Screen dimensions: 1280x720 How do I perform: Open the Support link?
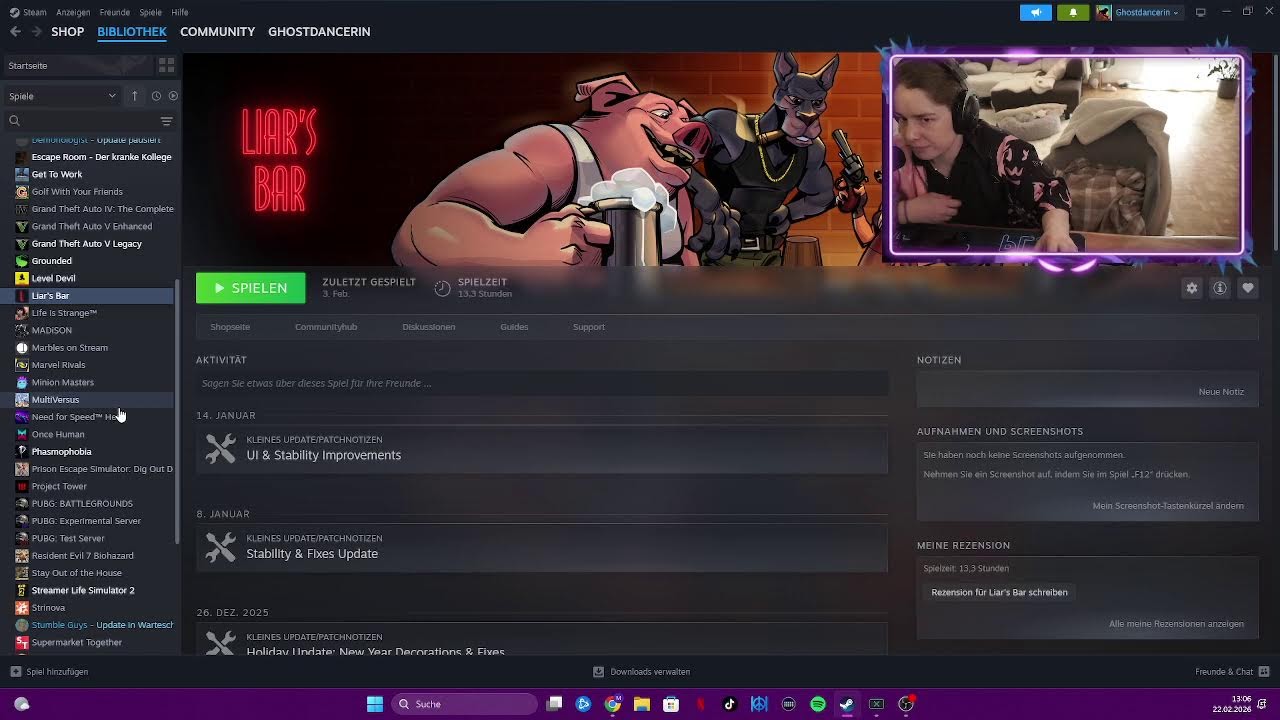[x=589, y=327]
